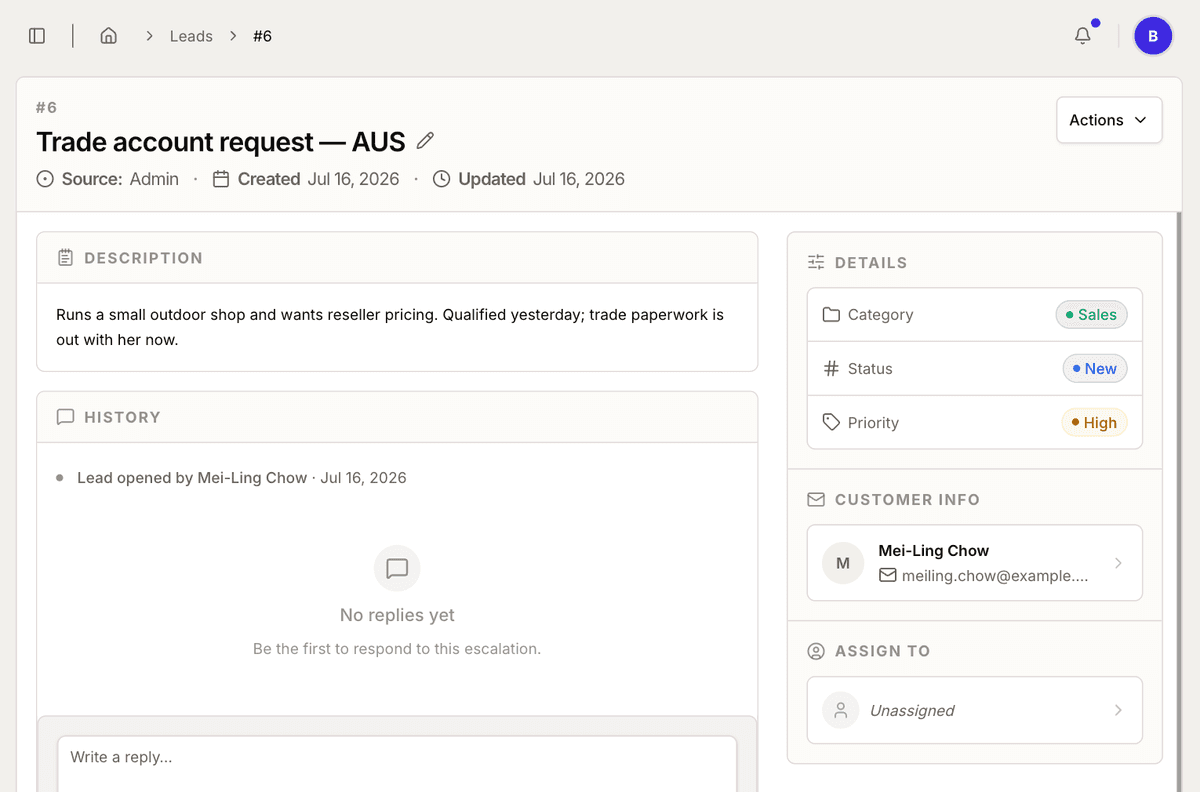This screenshot has height=792, width=1200.
Task: Click the Source target icon
Action: tap(45, 179)
